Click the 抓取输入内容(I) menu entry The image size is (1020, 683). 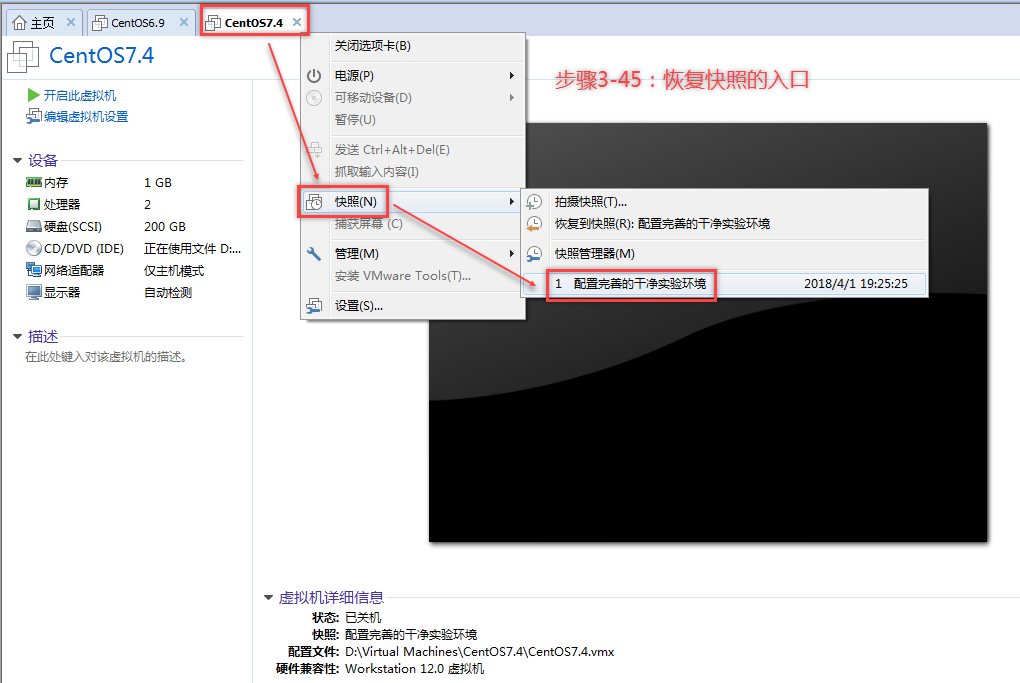coord(413,172)
